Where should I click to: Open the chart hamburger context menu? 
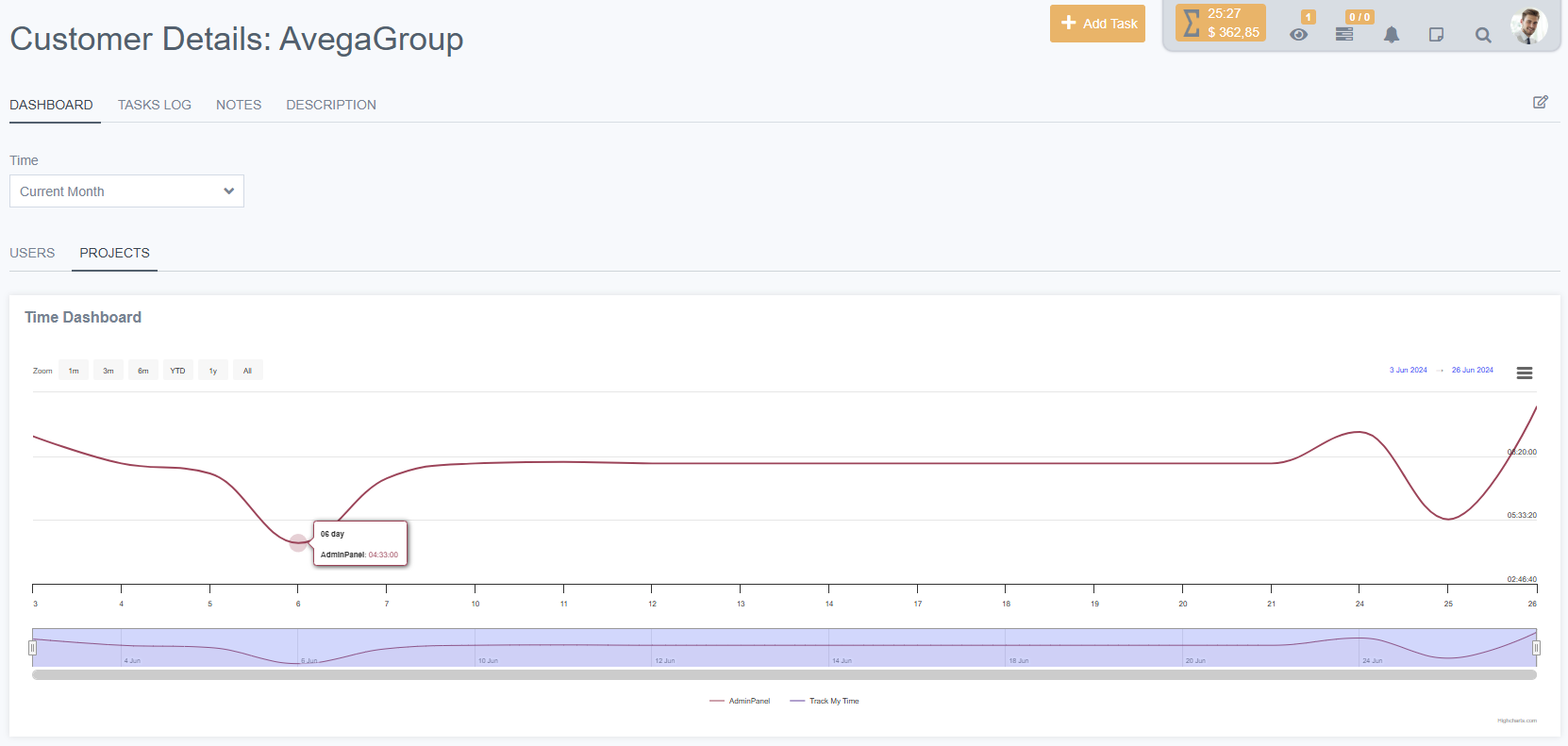1524,373
